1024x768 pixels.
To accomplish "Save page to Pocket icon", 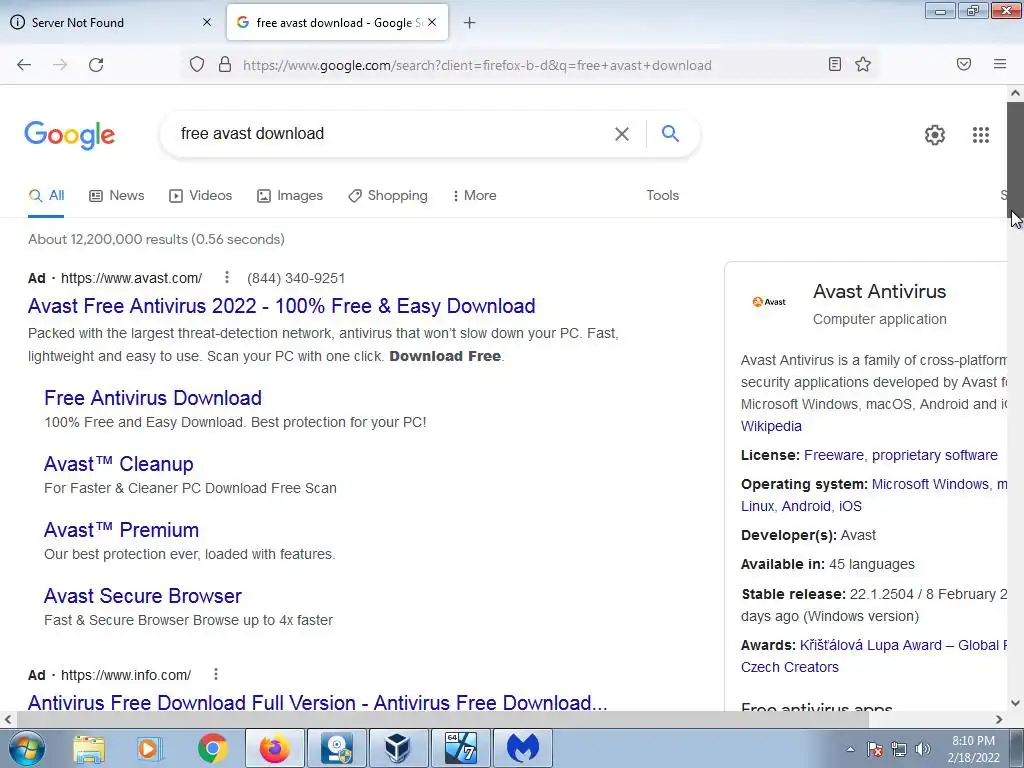I will [x=964, y=64].
